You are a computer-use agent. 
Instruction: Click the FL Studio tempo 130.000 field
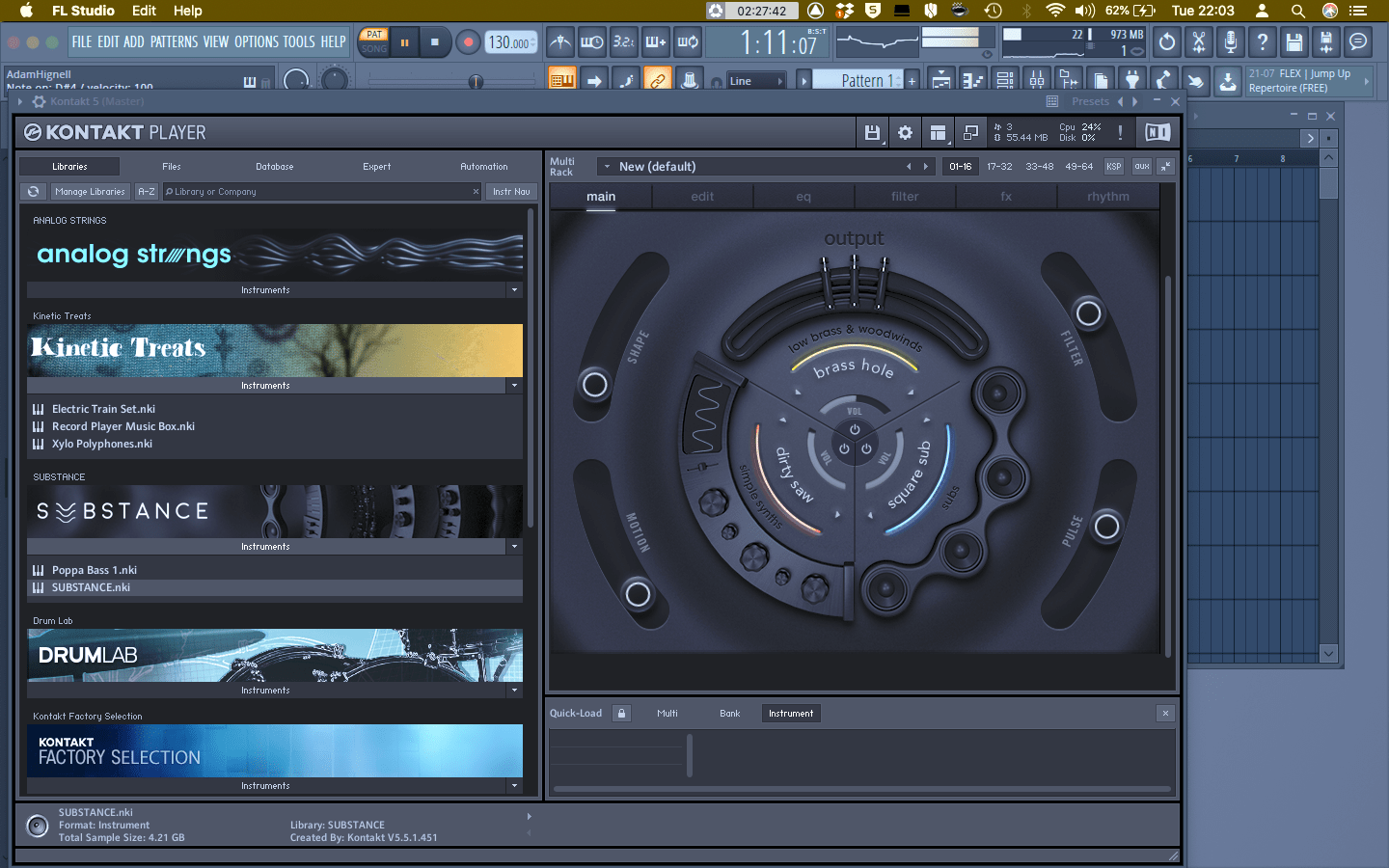(509, 42)
